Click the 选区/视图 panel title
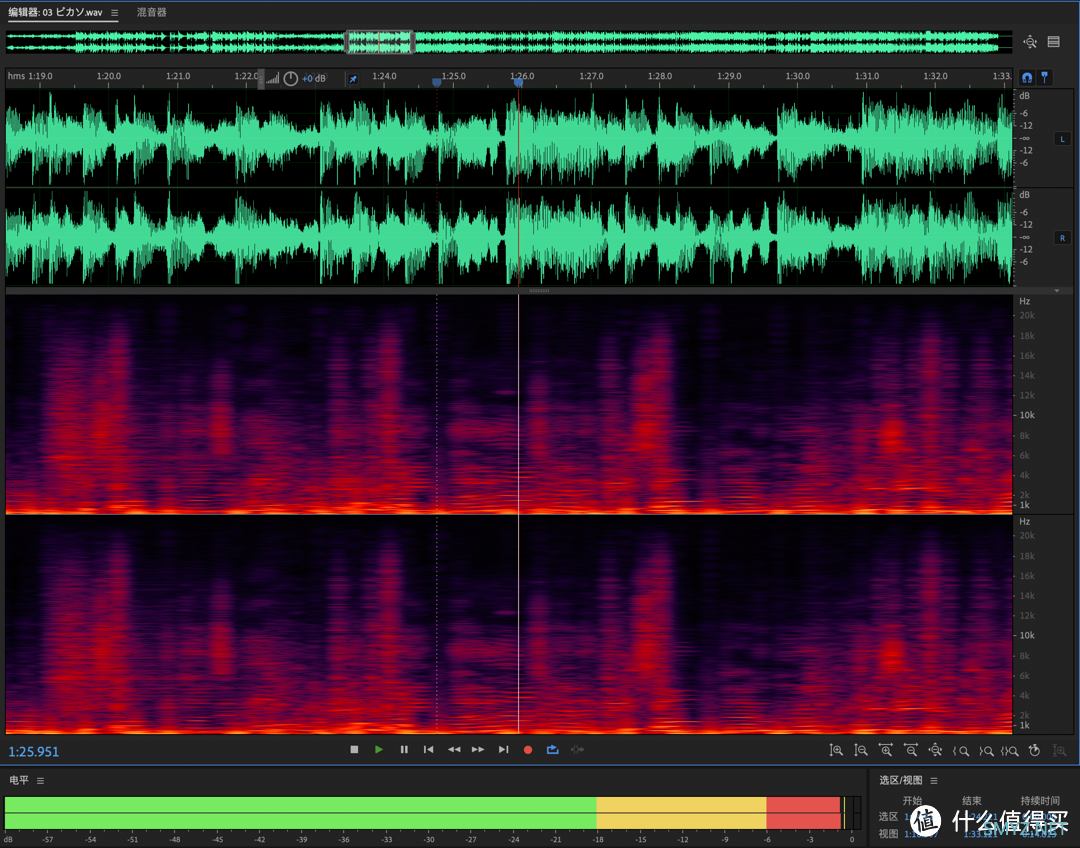This screenshot has height=848, width=1080. pyautogui.click(x=900, y=780)
